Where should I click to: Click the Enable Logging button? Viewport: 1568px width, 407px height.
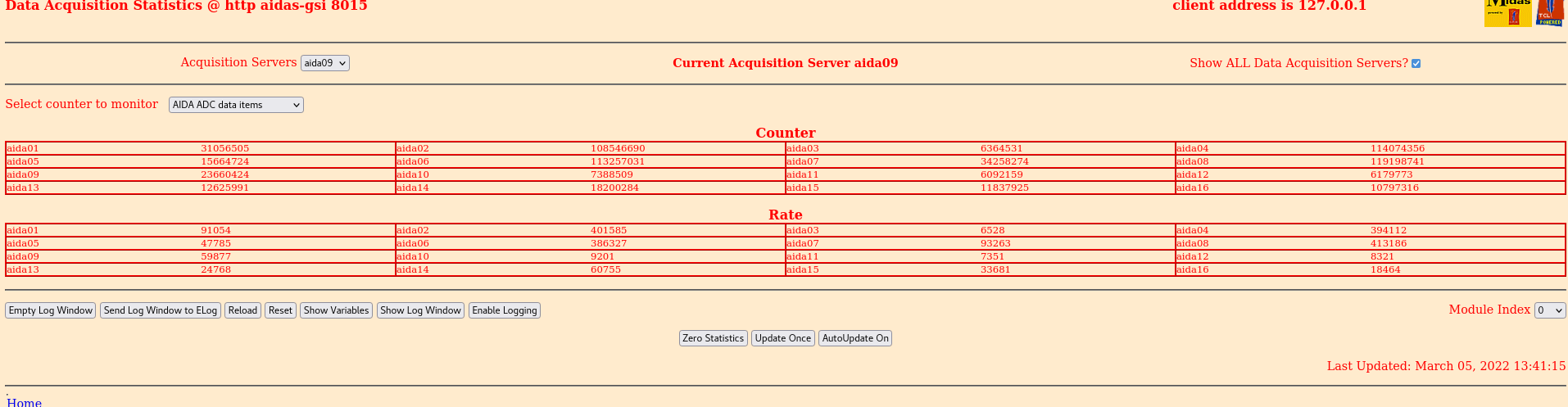pos(505,310)
